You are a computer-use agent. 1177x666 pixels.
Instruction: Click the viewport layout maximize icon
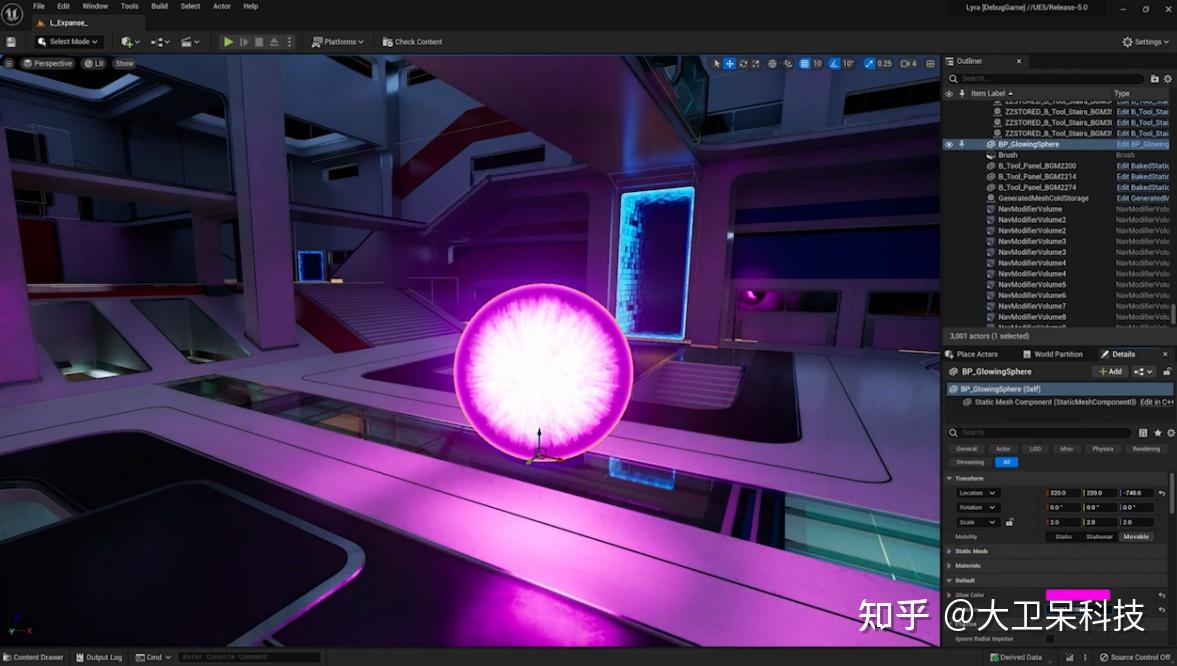[x=931, y=64]
